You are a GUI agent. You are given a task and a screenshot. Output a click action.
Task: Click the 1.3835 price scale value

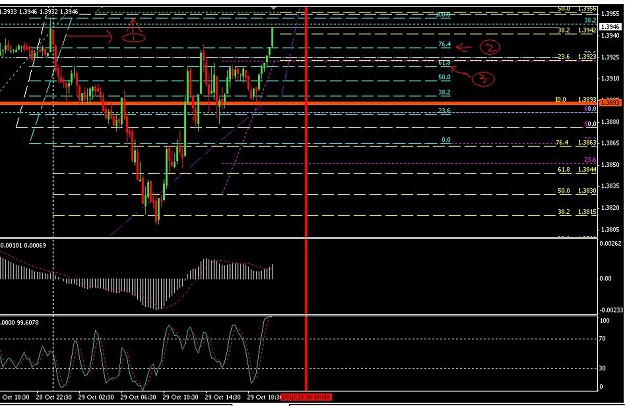[610, 186]
